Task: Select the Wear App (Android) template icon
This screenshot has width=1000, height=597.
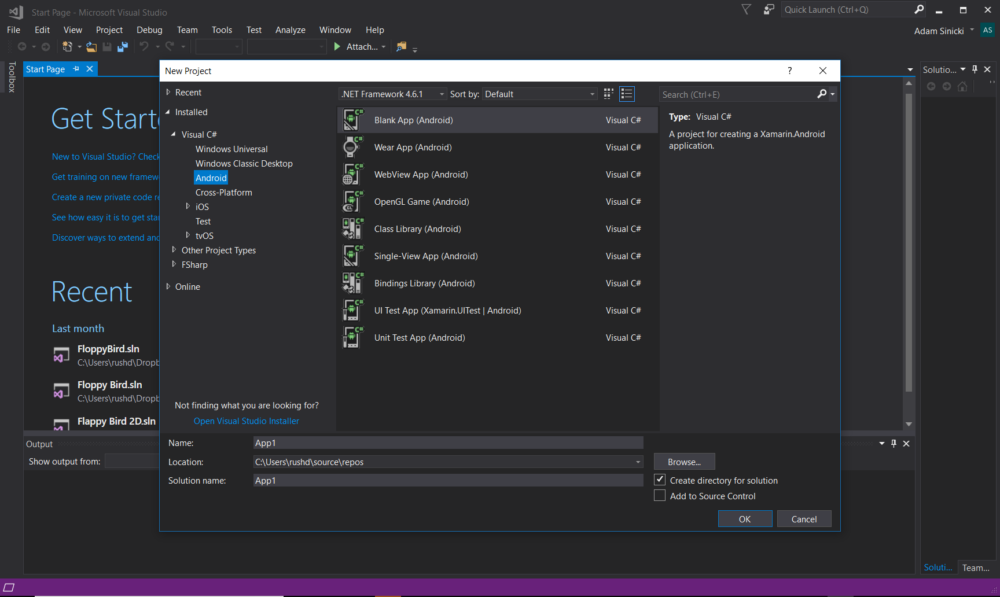Action: (x=353, y=146)
